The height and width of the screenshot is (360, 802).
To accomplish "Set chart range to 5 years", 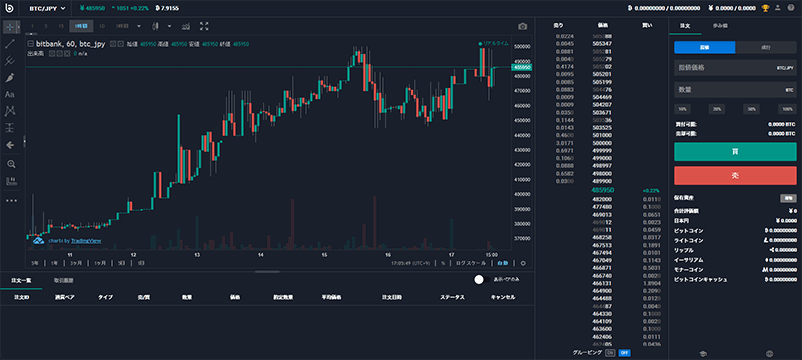I will [35, 263].
